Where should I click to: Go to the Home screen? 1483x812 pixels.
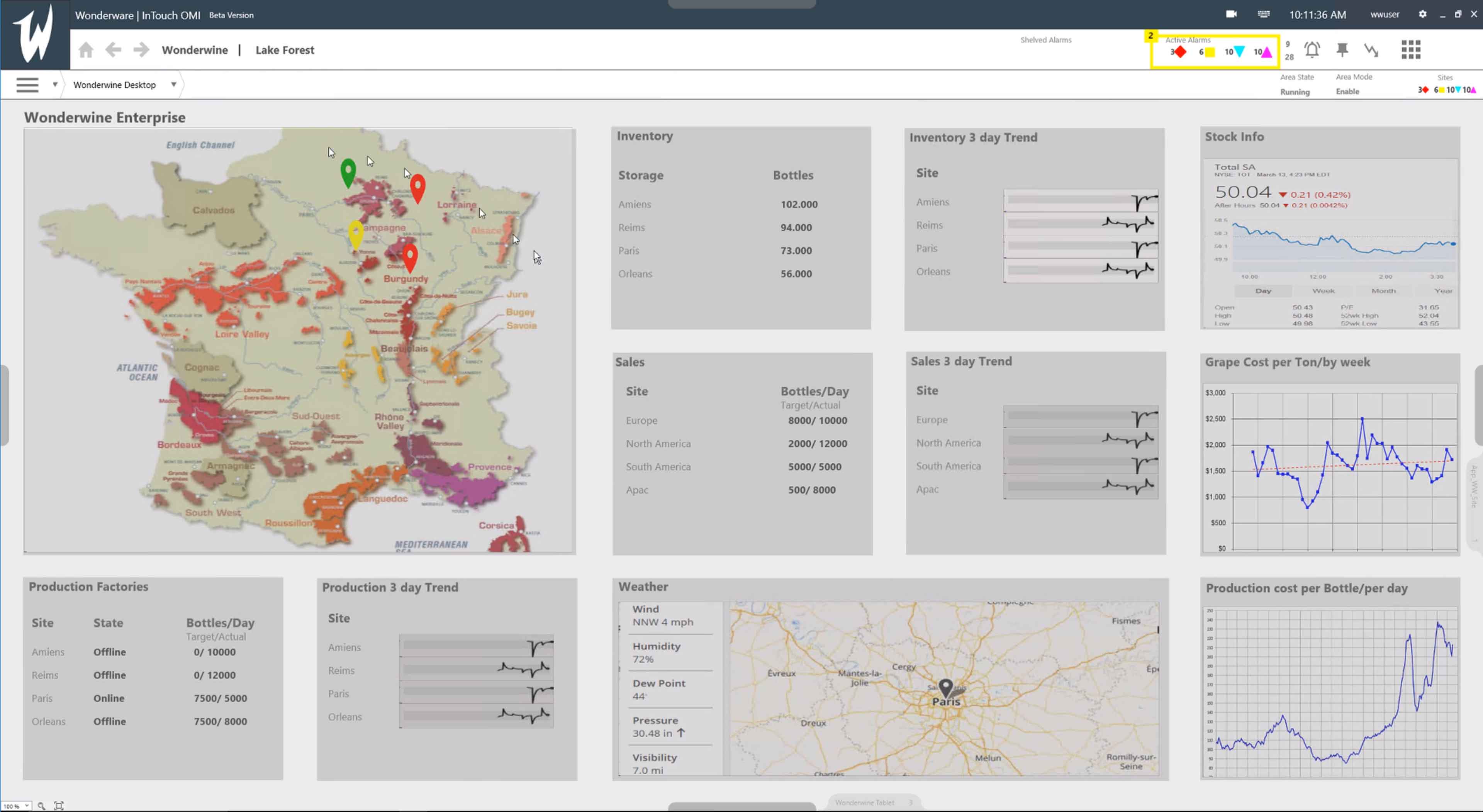pyautogui.click(x=86, y=50)
